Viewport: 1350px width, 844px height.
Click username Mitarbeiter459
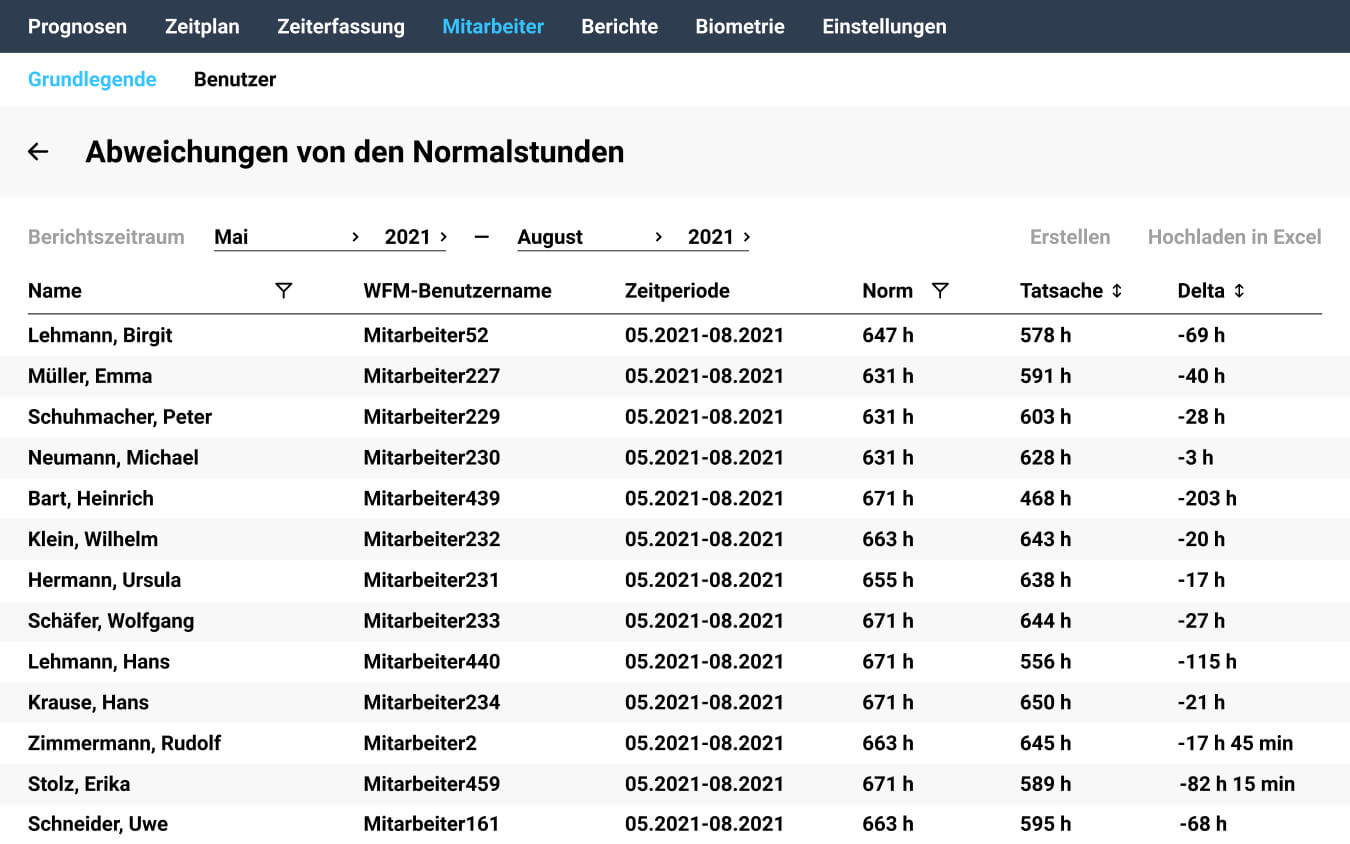[432, 784]
